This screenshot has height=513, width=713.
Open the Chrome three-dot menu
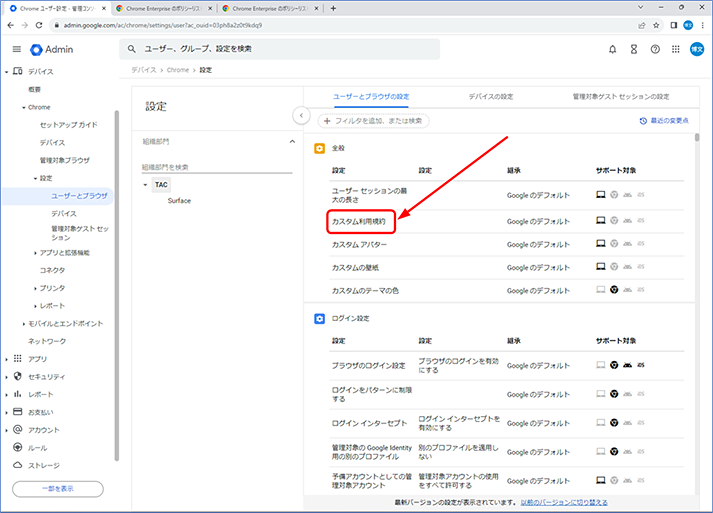703,25
